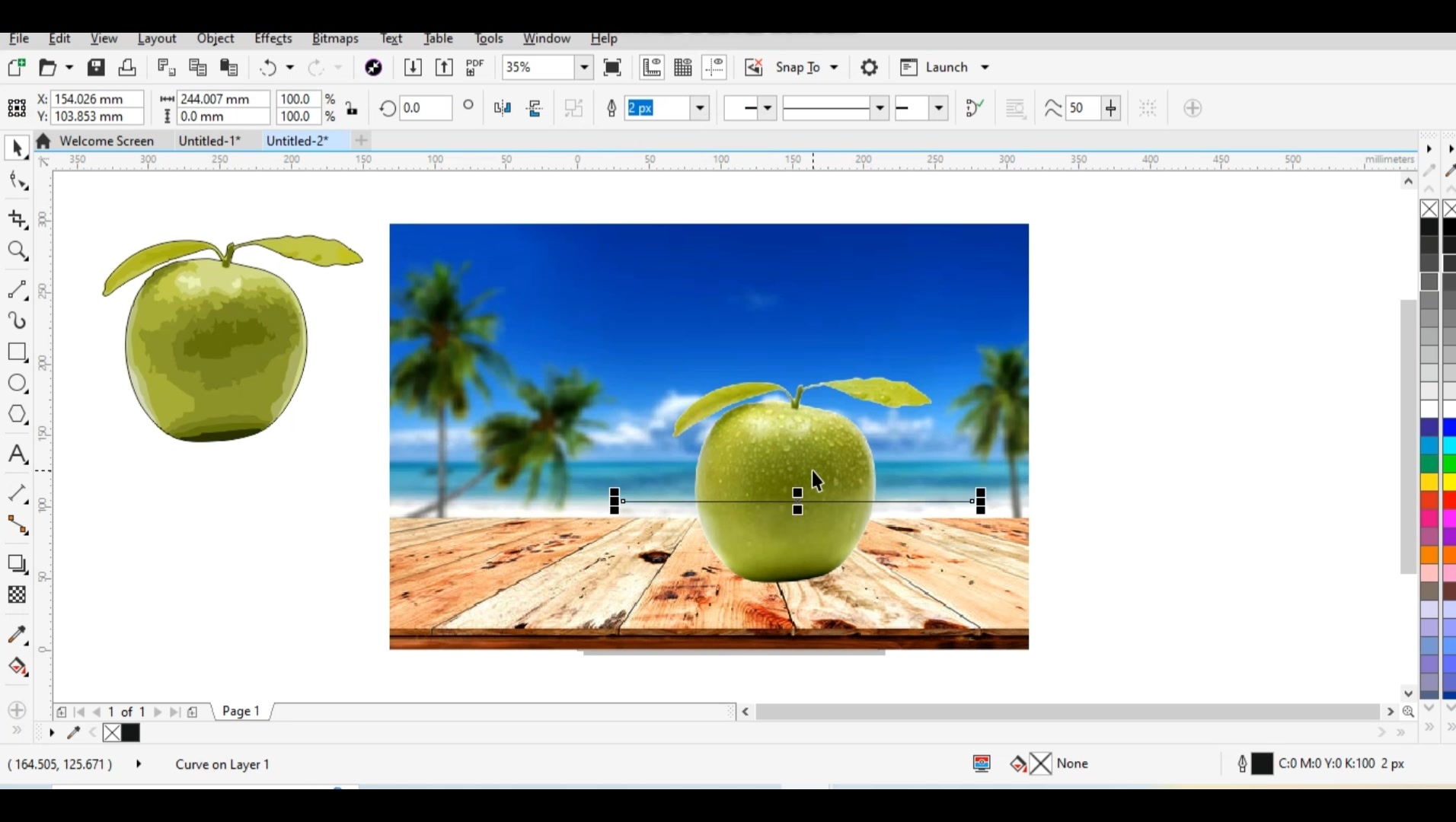Select the Transparency tool

[18, 594]
